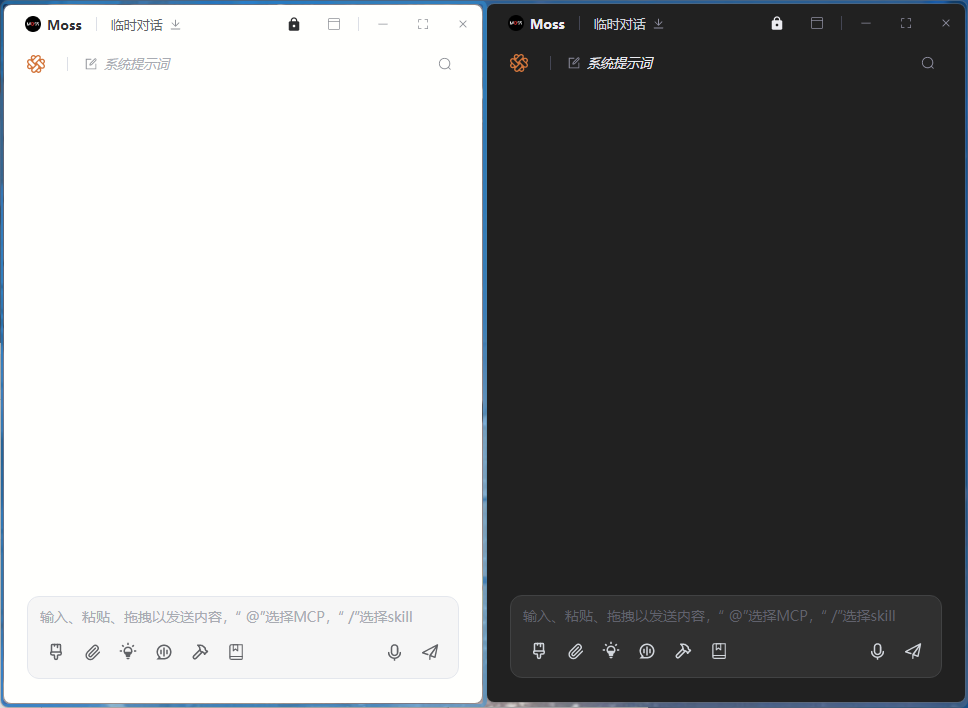Click the orange knot logo in dark window

(x=519, y=62)
